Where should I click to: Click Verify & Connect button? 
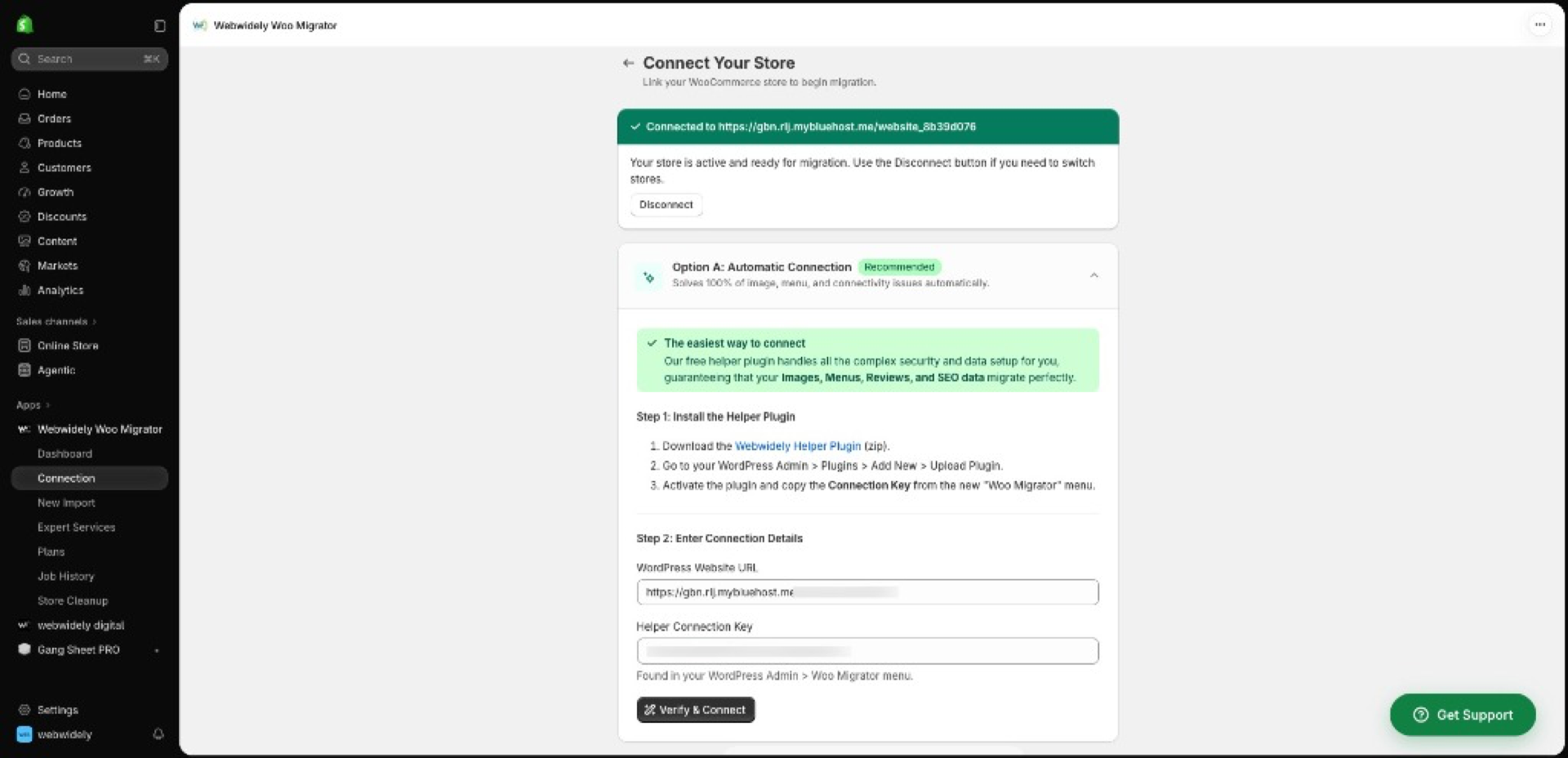point(696,710)
